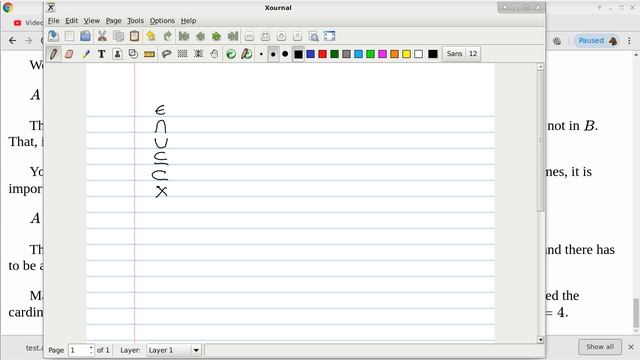Go to the first page
Image resolution: width=640 pixels, height=360 pixels.
(184, 36)
